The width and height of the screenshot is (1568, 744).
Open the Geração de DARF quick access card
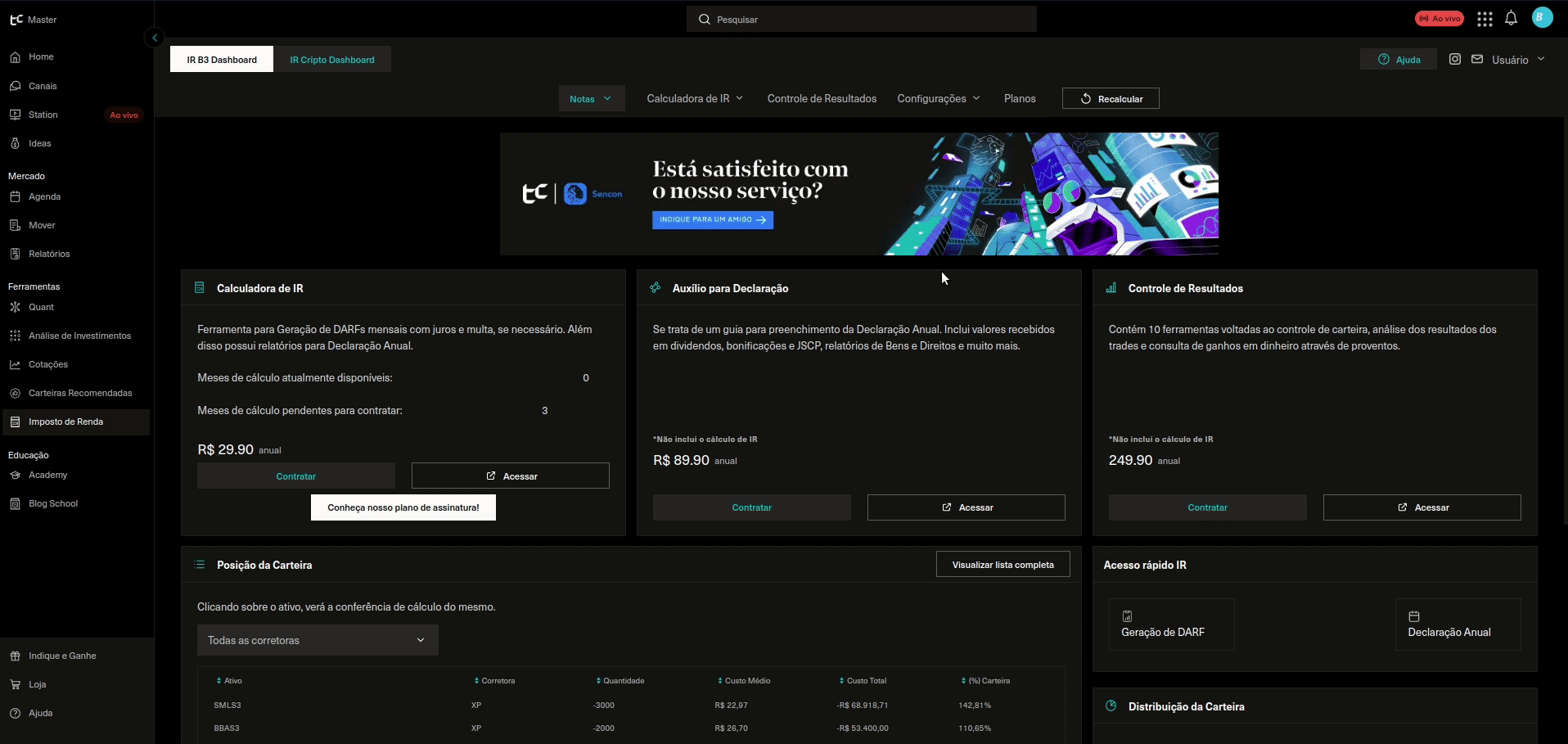pyautogui.click(x=1171, y=625)
